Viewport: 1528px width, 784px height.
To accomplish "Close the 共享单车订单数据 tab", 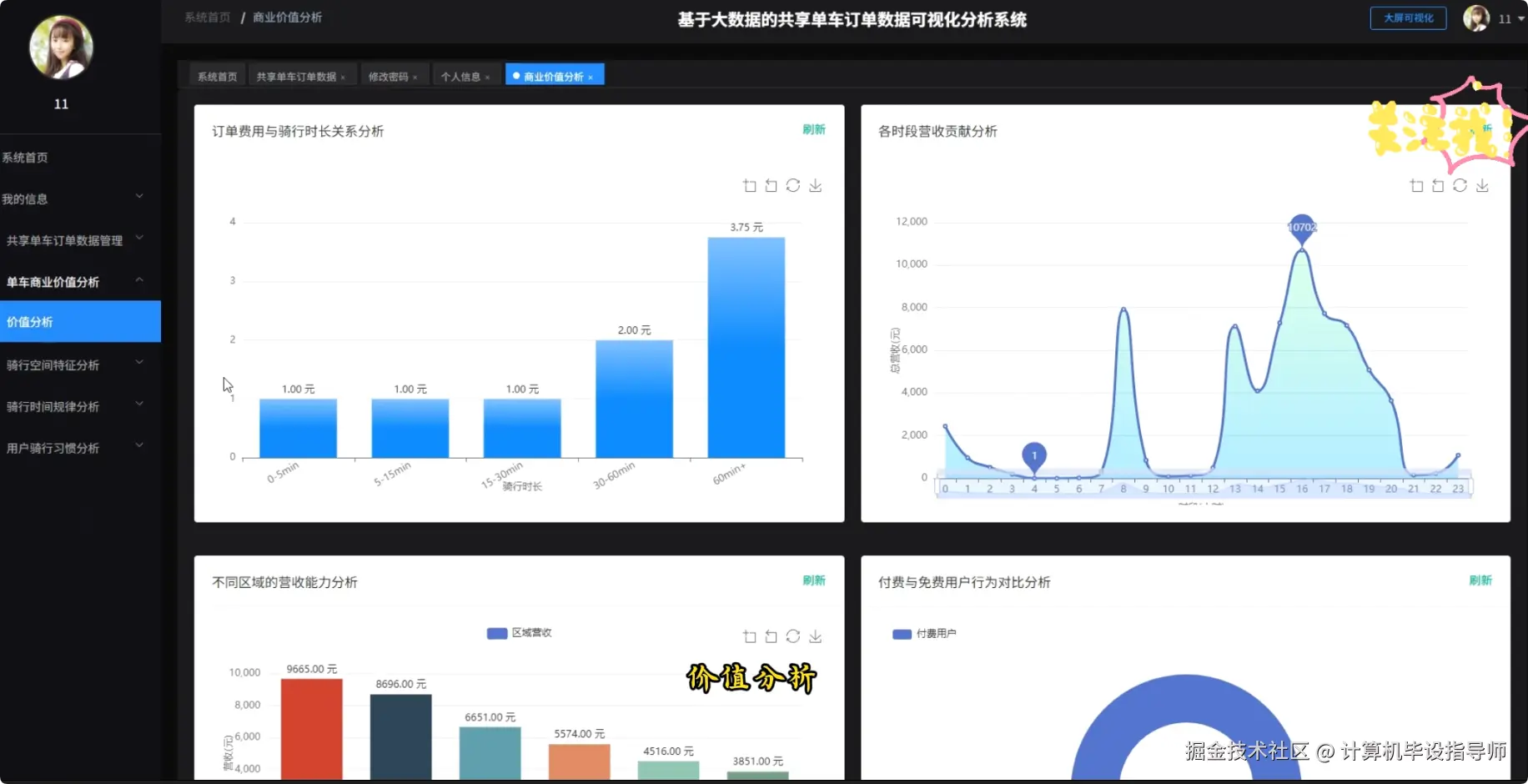I will click(343, 78).
